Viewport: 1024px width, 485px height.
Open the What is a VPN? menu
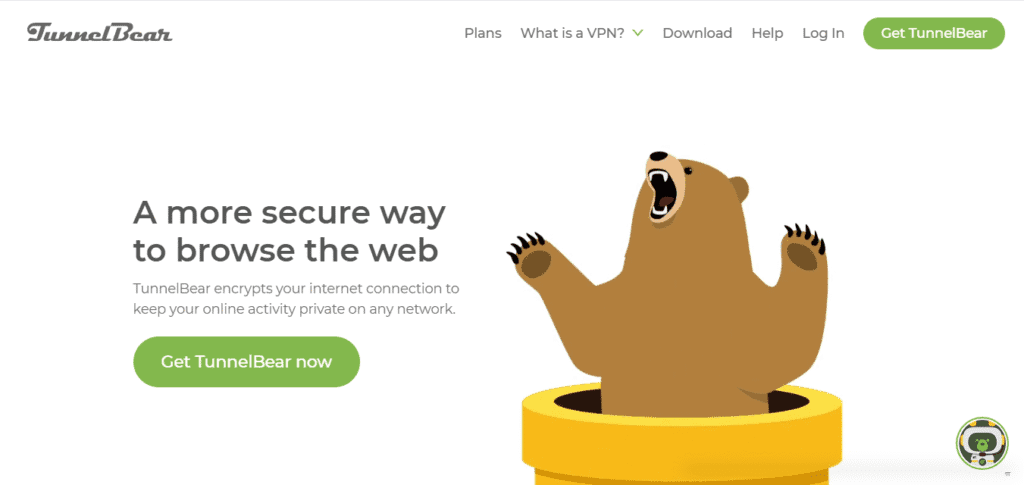[x=573, y=33]
